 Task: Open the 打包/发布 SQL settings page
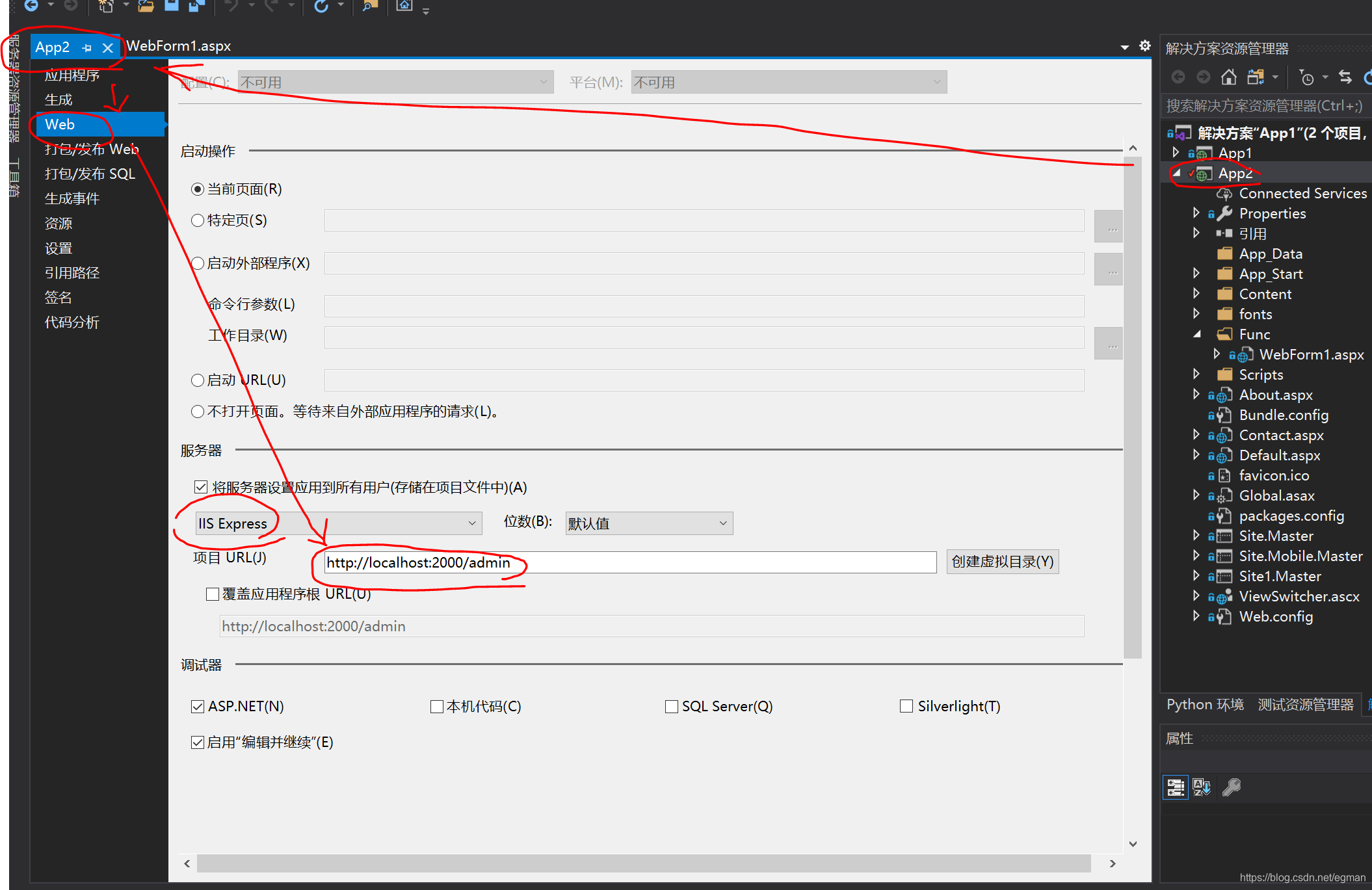tap(90, 174)
